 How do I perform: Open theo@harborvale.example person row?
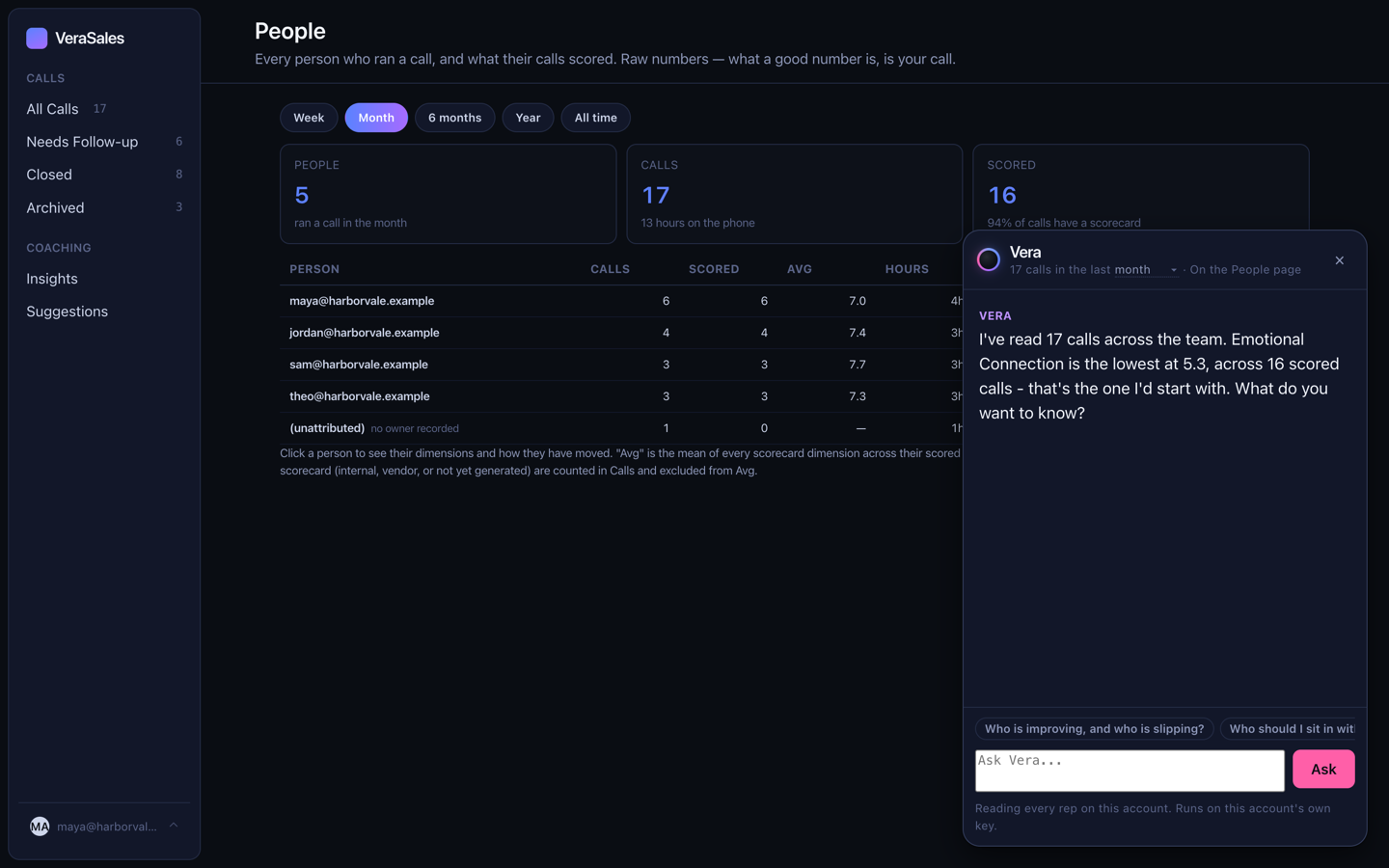(x=621, y=396)
